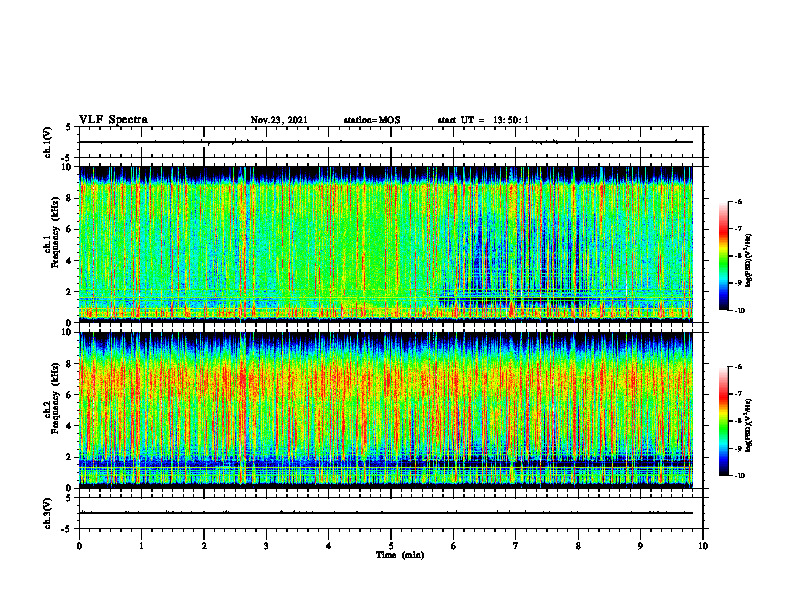The height and width of the screenshot is (612, 792).
Task: Click the date label "Nov.23, 2021"
Action: [279, 120]
